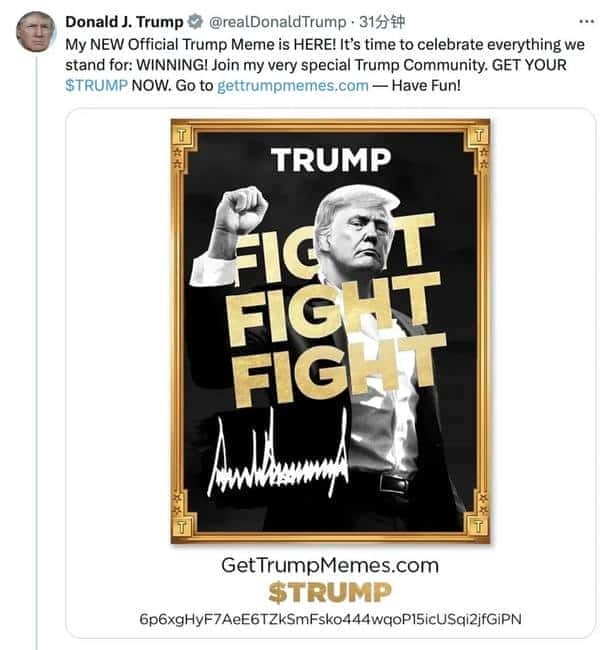Click the bottom-right gold T corner emblem
The height and width of the screenshot is (650, 611).
click(x=478, y=527)
